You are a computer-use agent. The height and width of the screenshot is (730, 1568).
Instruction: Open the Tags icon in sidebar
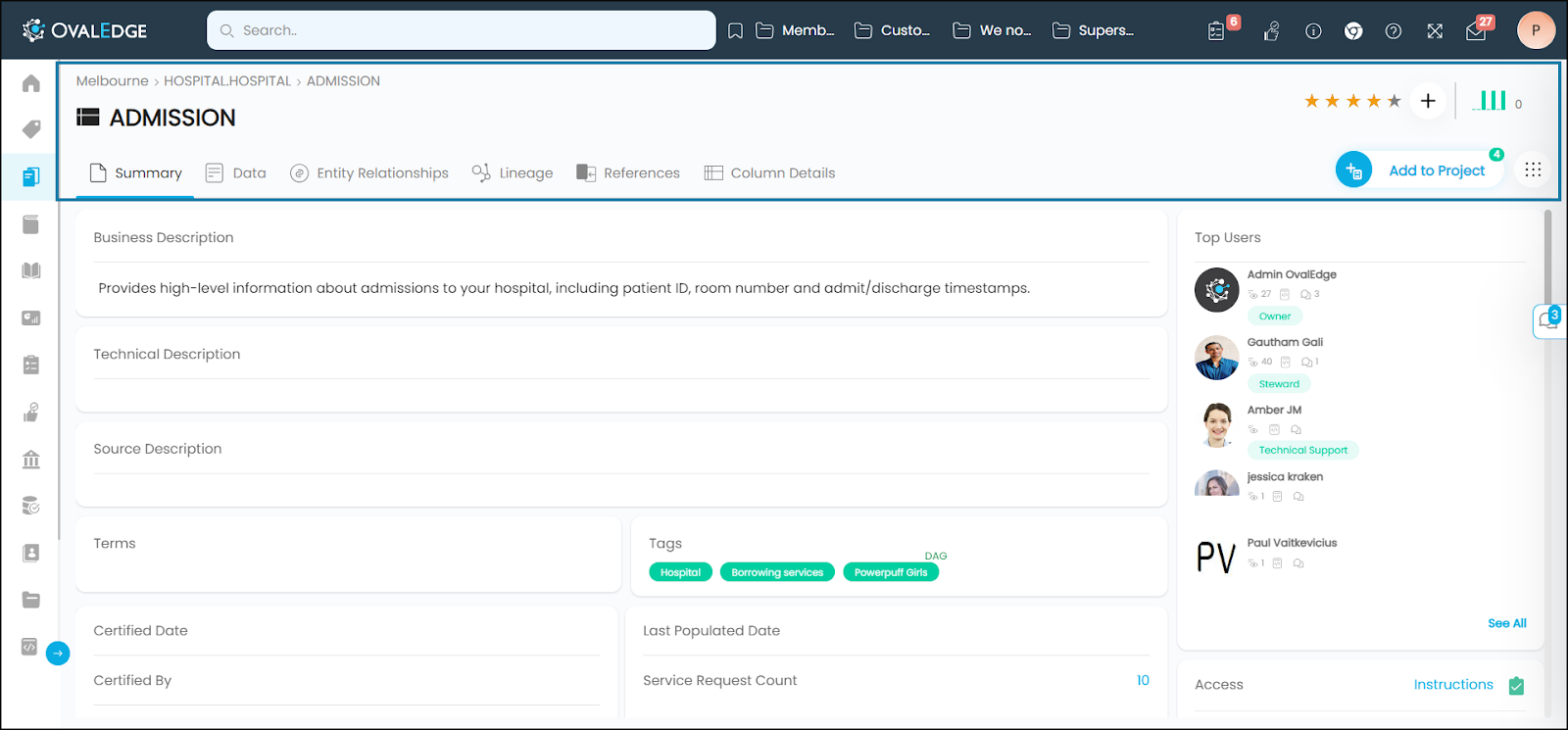[31, 129]
